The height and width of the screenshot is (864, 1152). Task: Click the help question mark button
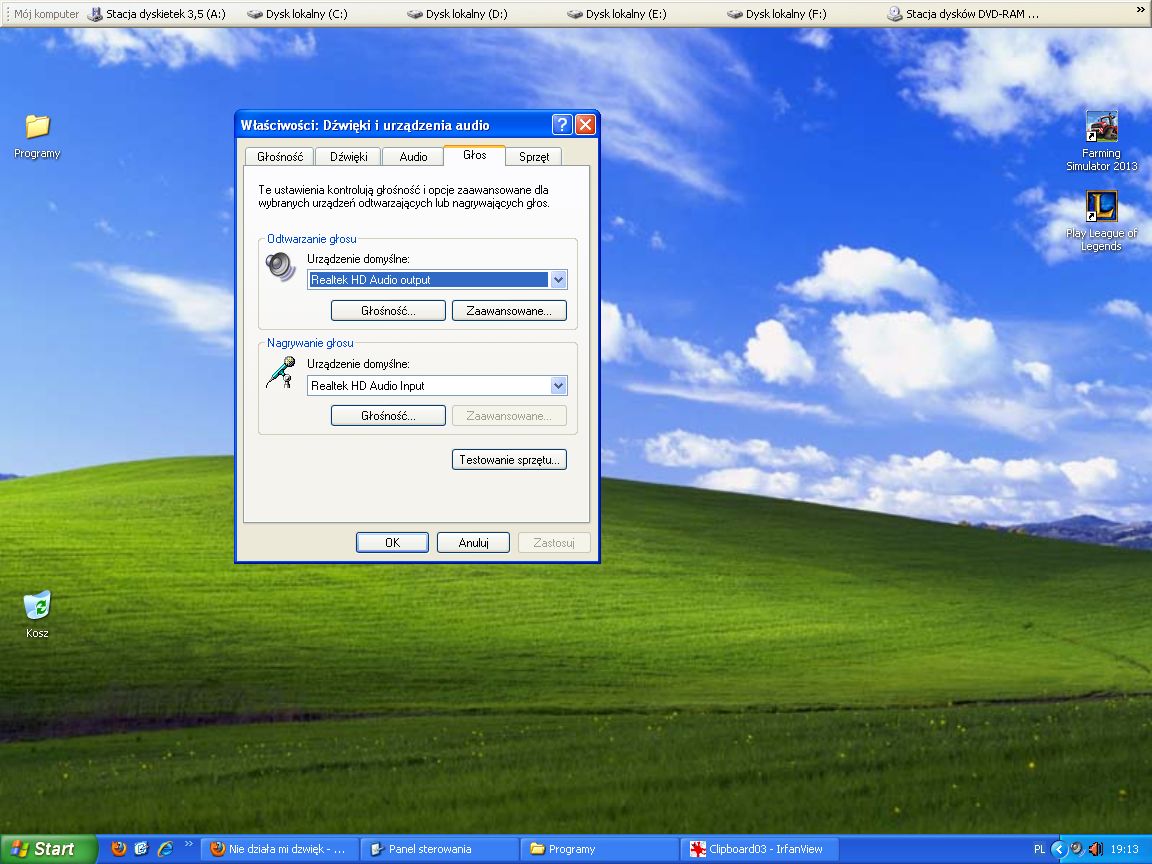(562, 125)
